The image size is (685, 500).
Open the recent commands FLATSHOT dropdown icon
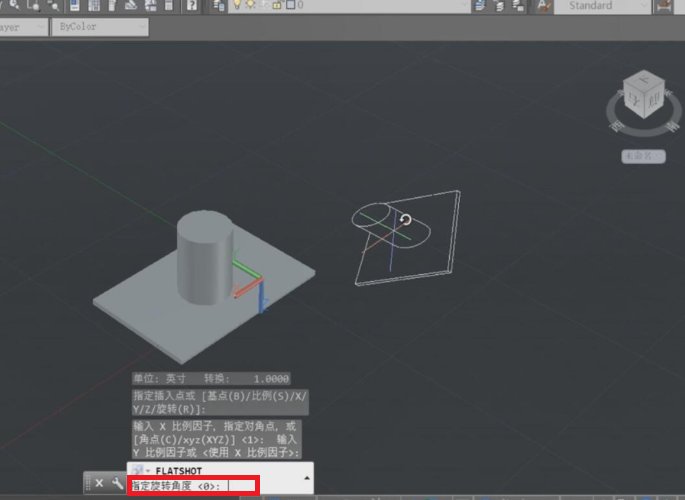(x=138, y=470)
